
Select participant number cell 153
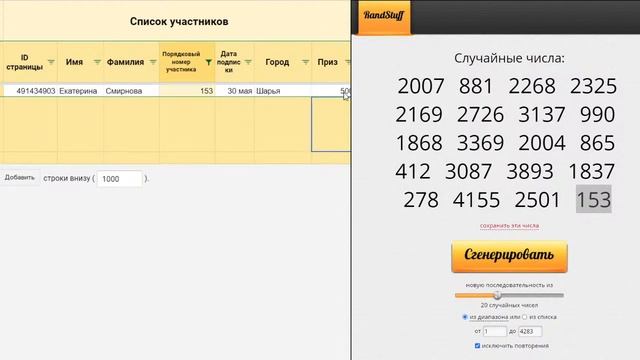coord(187,91)
